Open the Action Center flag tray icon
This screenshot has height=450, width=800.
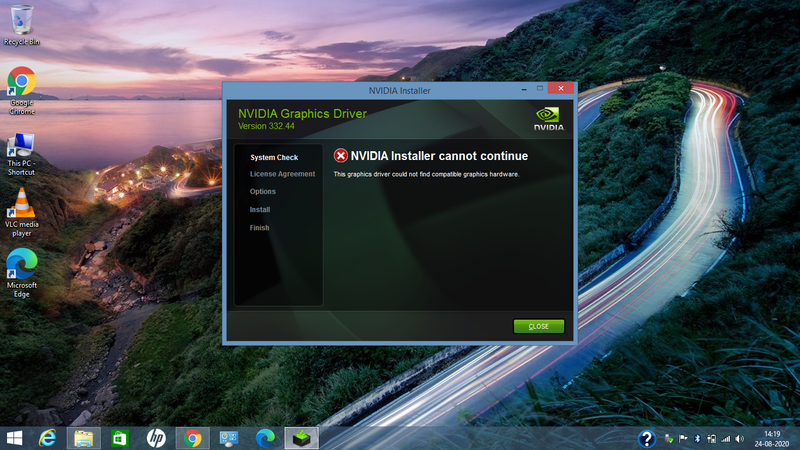pyautogui.click(x=683, y=439)
